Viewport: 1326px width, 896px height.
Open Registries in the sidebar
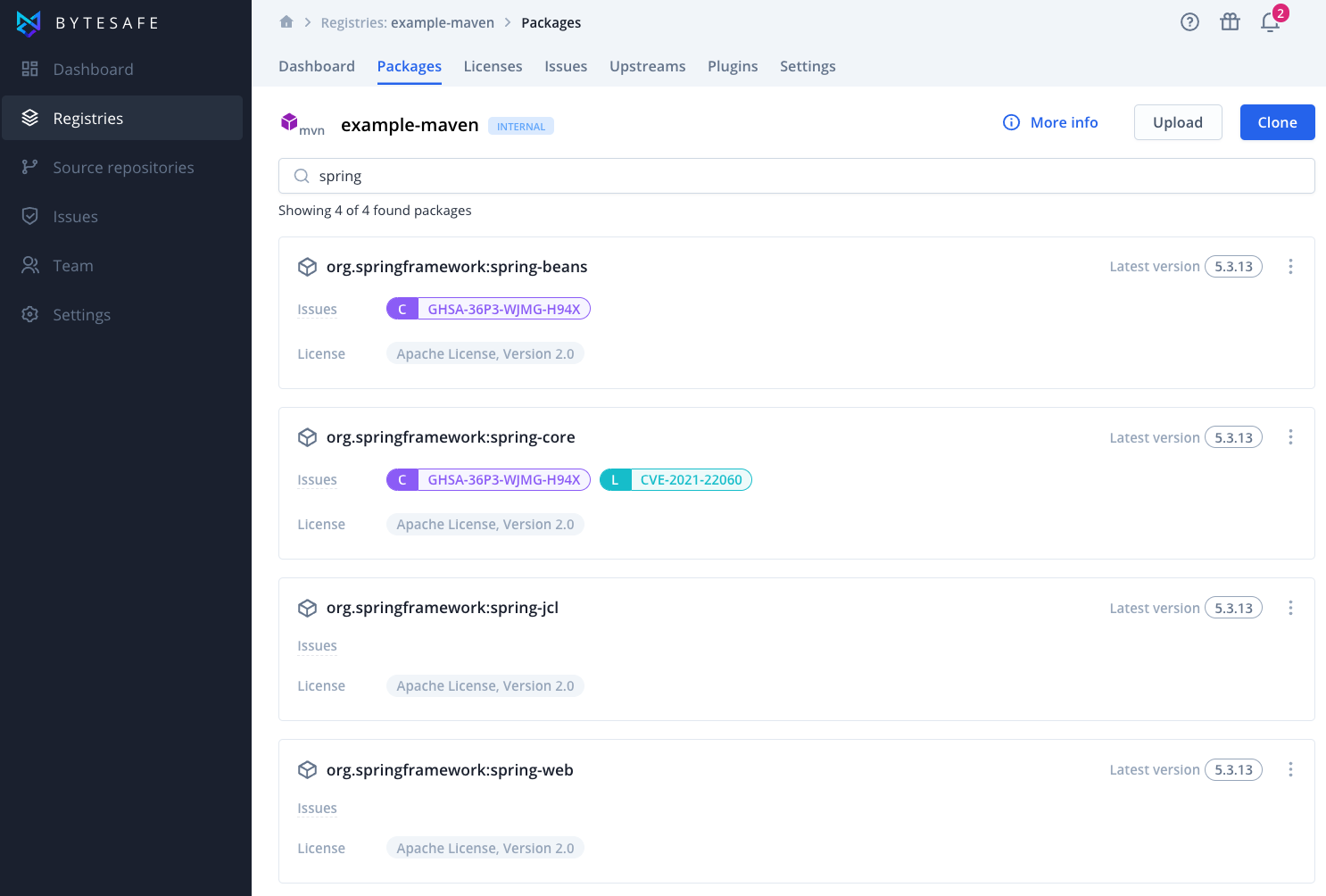click(x=122, y=118)
